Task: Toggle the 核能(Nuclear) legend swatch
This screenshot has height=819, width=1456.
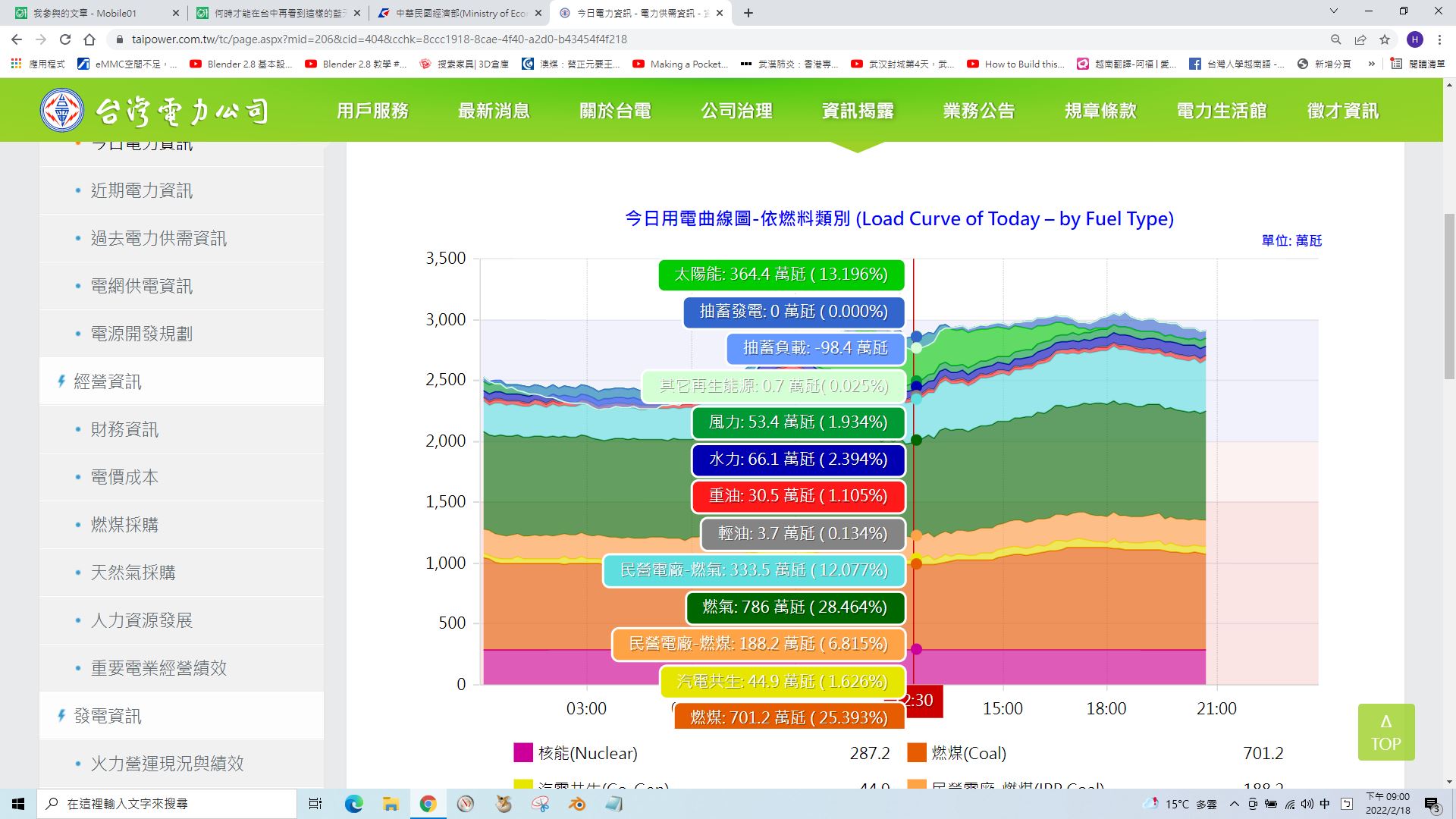Action: coord(523,752)
